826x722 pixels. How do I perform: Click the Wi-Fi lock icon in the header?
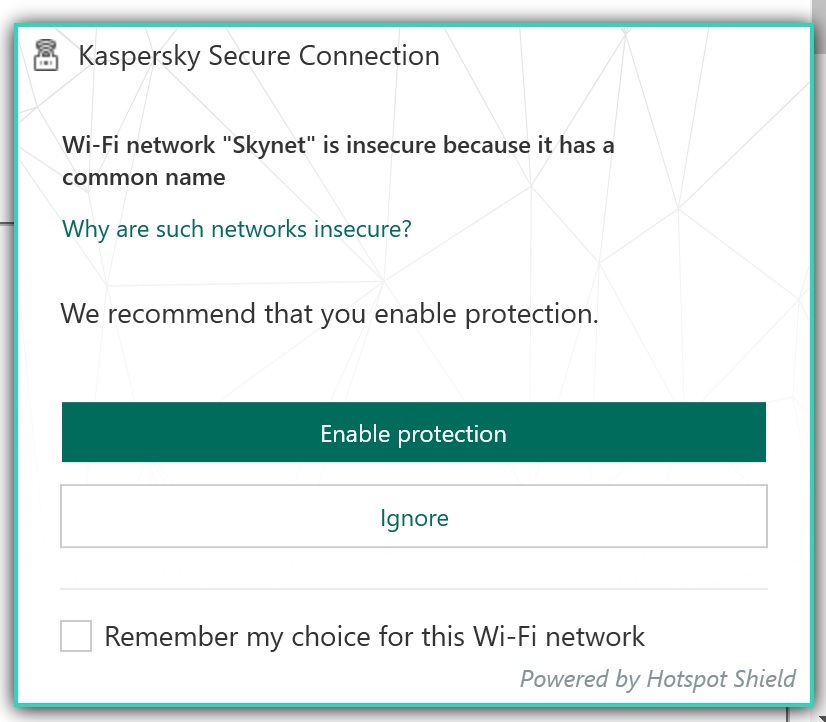point(46,55)
